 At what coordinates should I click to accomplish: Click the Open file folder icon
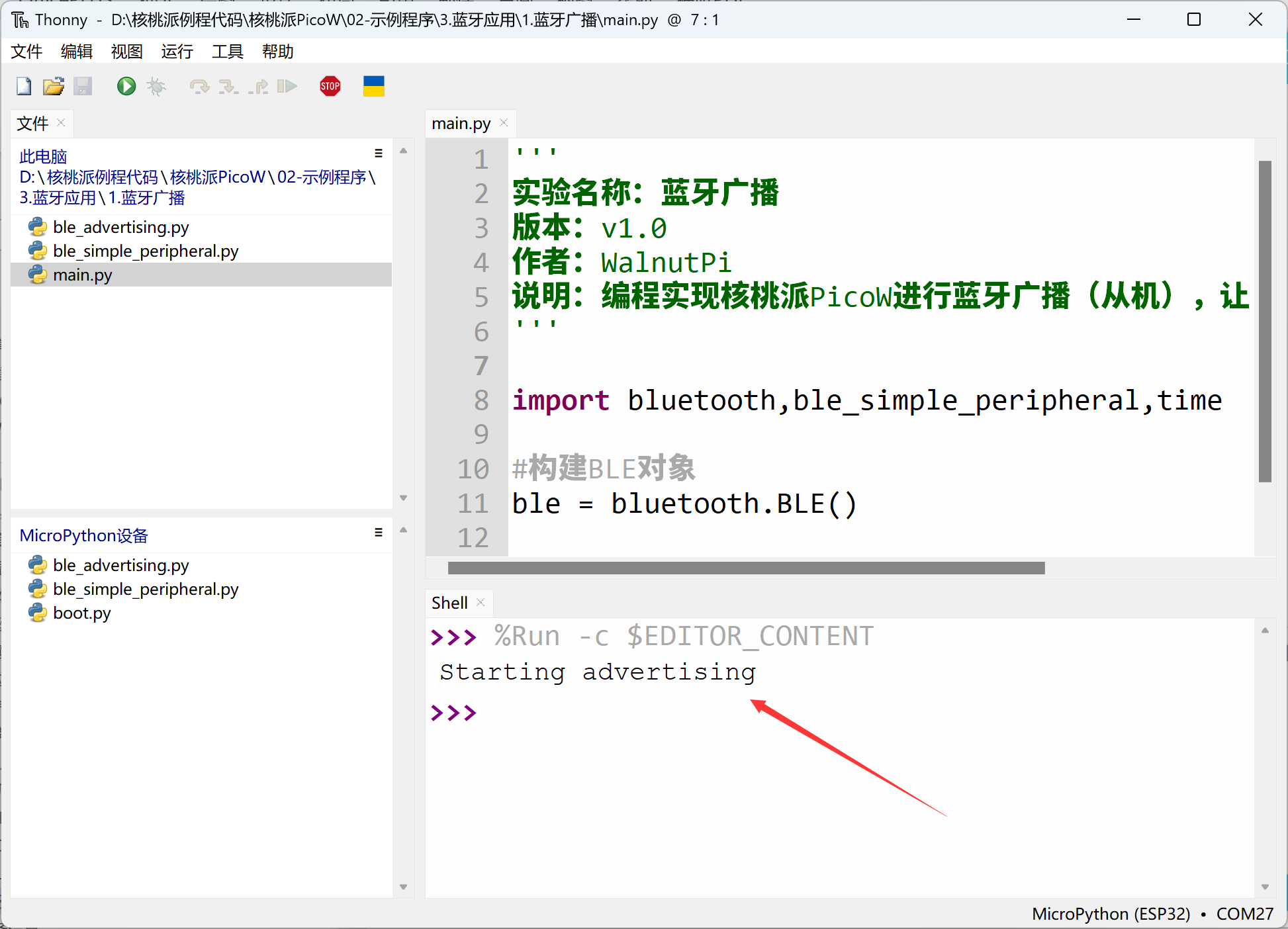pyautogui.click(x=54, y=86)
